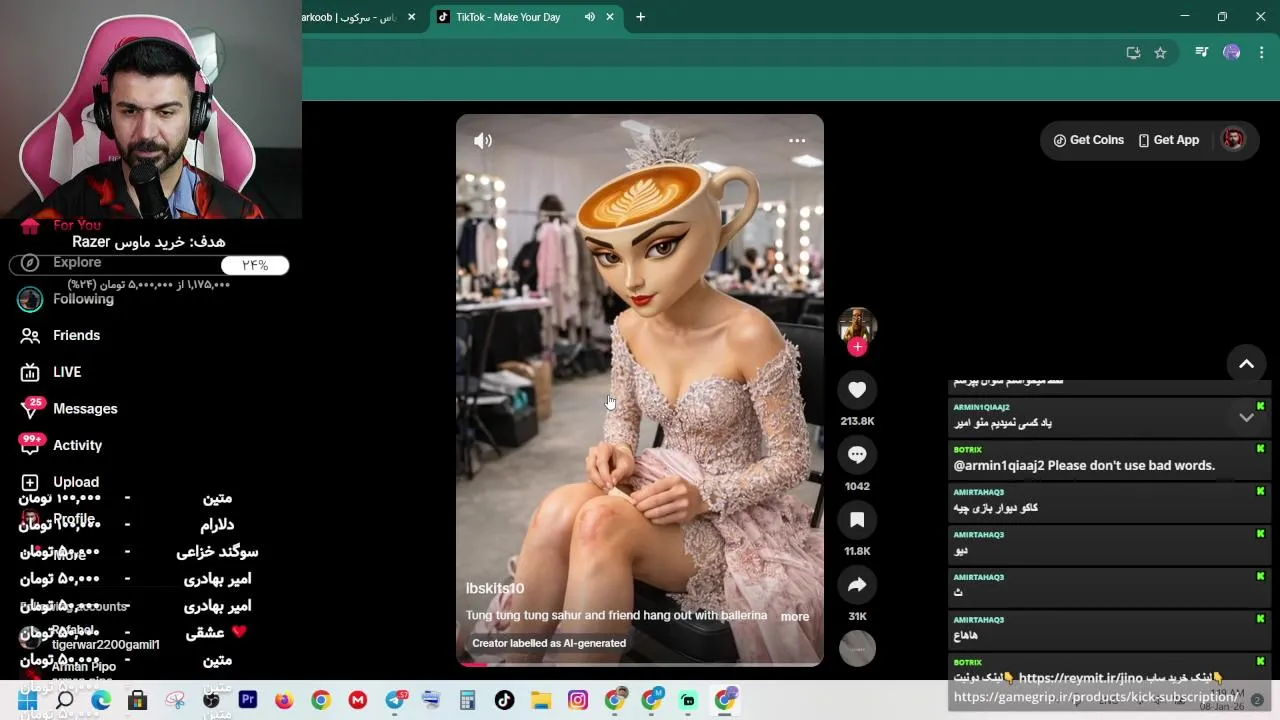The height and width of the screenshot is (720, 1280).
Task: Open File Explorer from taskbar
Action: point(541,701)
